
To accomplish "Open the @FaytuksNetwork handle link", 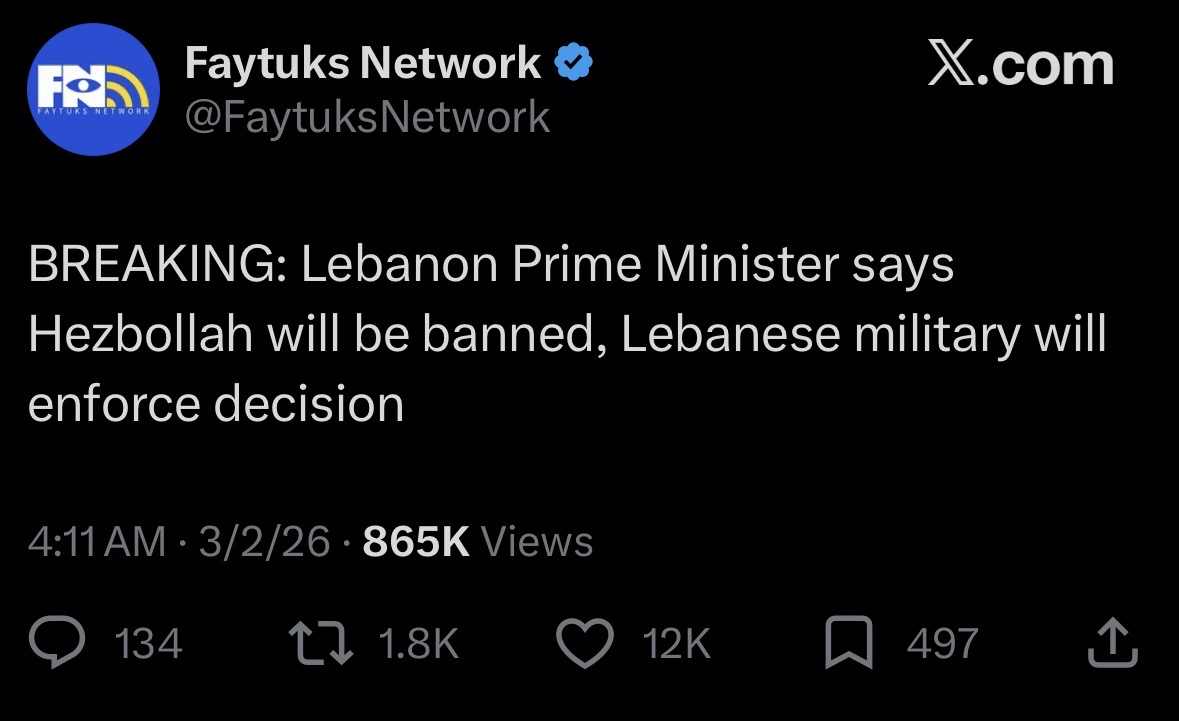I will (367, 117).
